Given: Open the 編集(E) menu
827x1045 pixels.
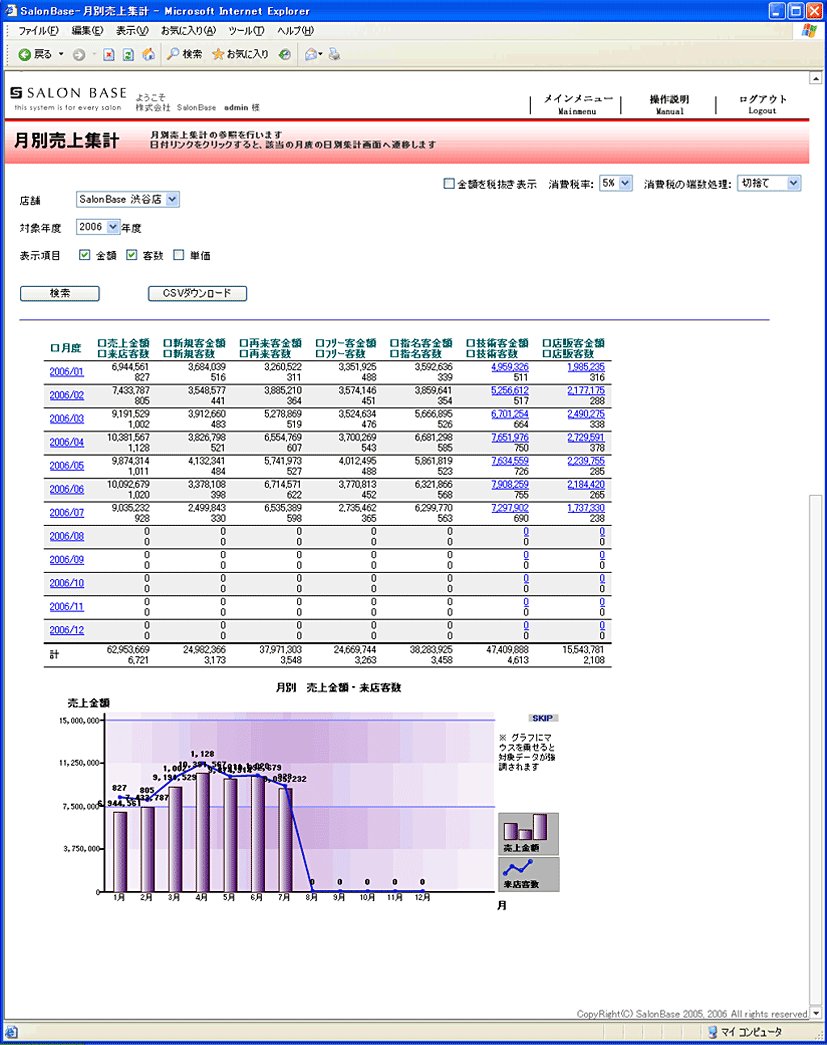Looking at the screenshot, I should [87, 31].
